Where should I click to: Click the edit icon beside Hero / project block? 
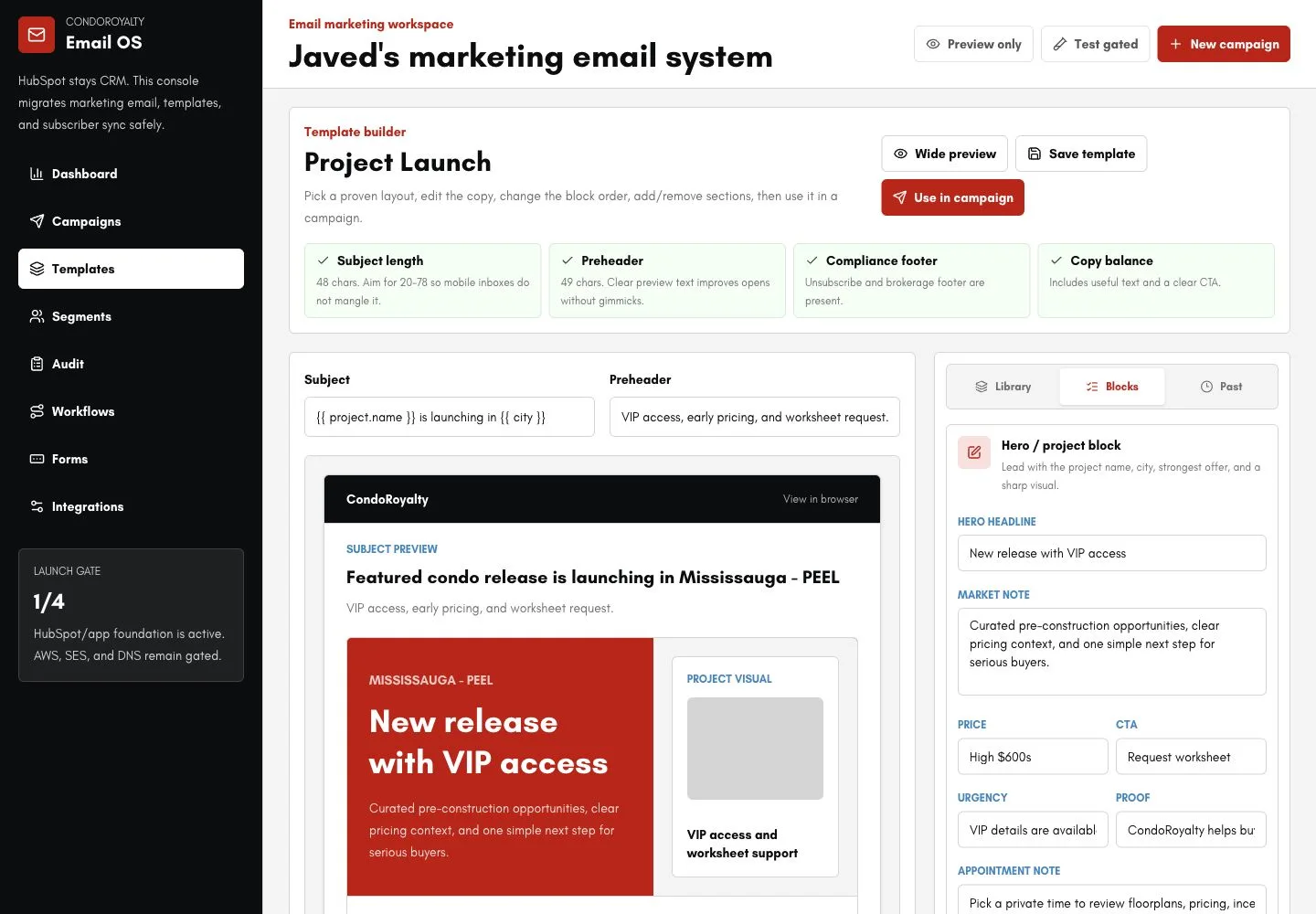pyautogui.click(x=974, y=452)
